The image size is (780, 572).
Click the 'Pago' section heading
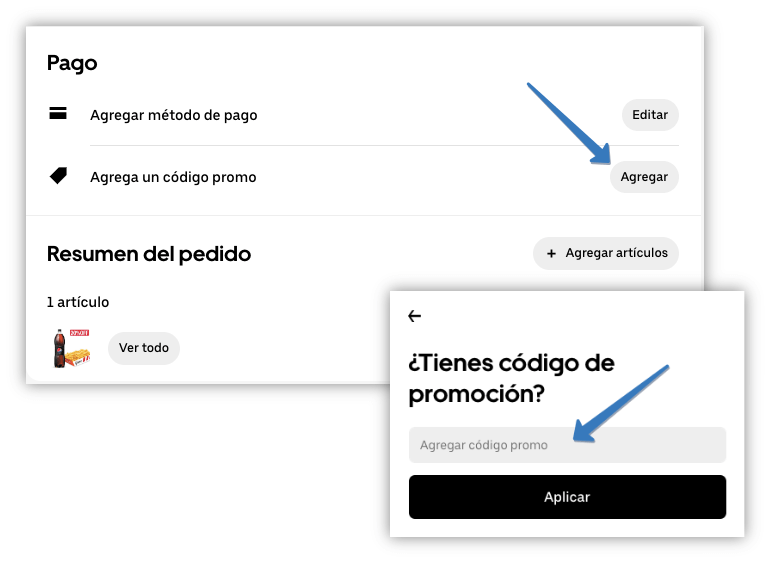pyautogui.click(x=72, y=63)
